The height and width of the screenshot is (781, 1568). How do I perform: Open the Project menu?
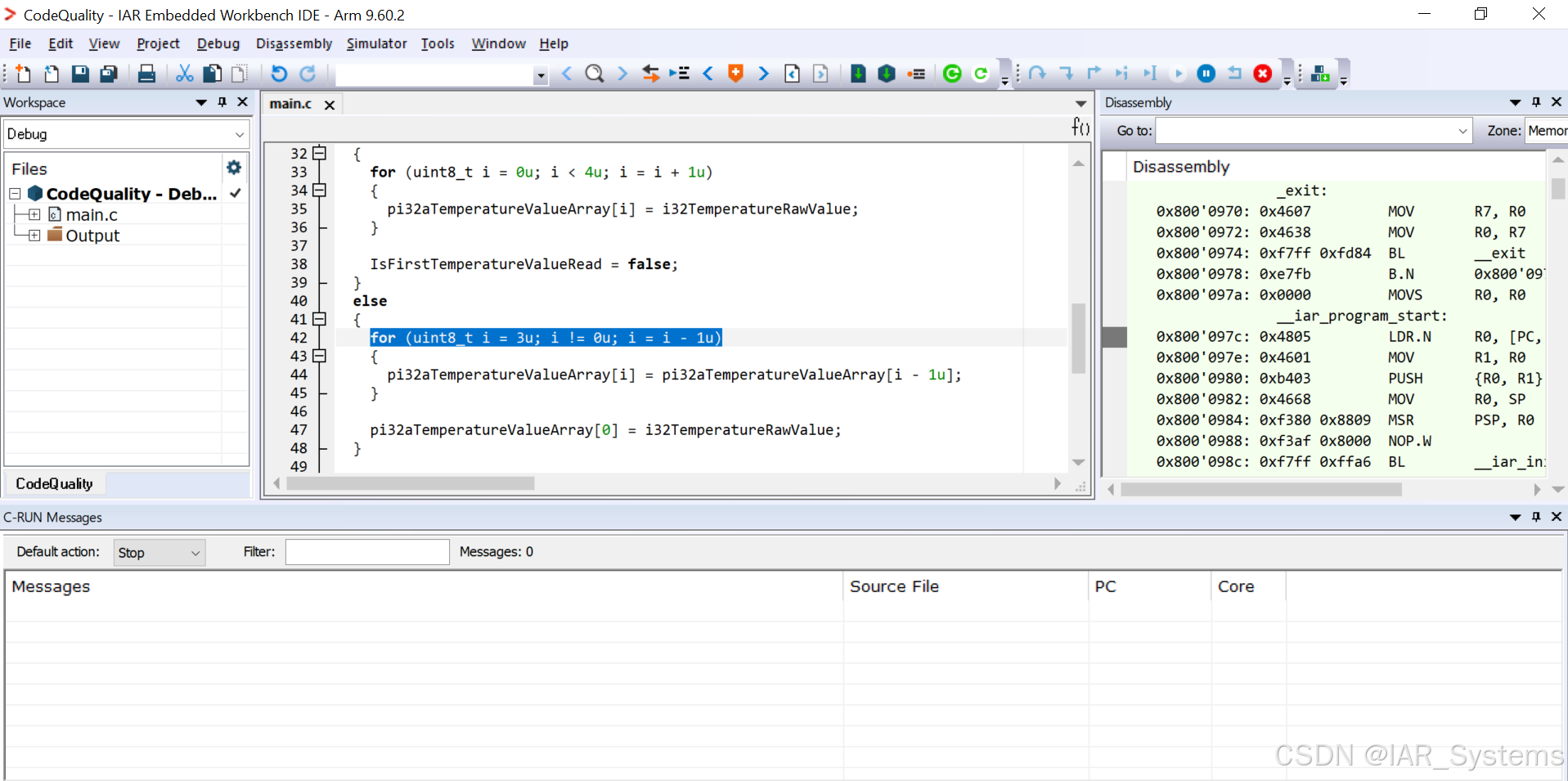pos(158,43)
